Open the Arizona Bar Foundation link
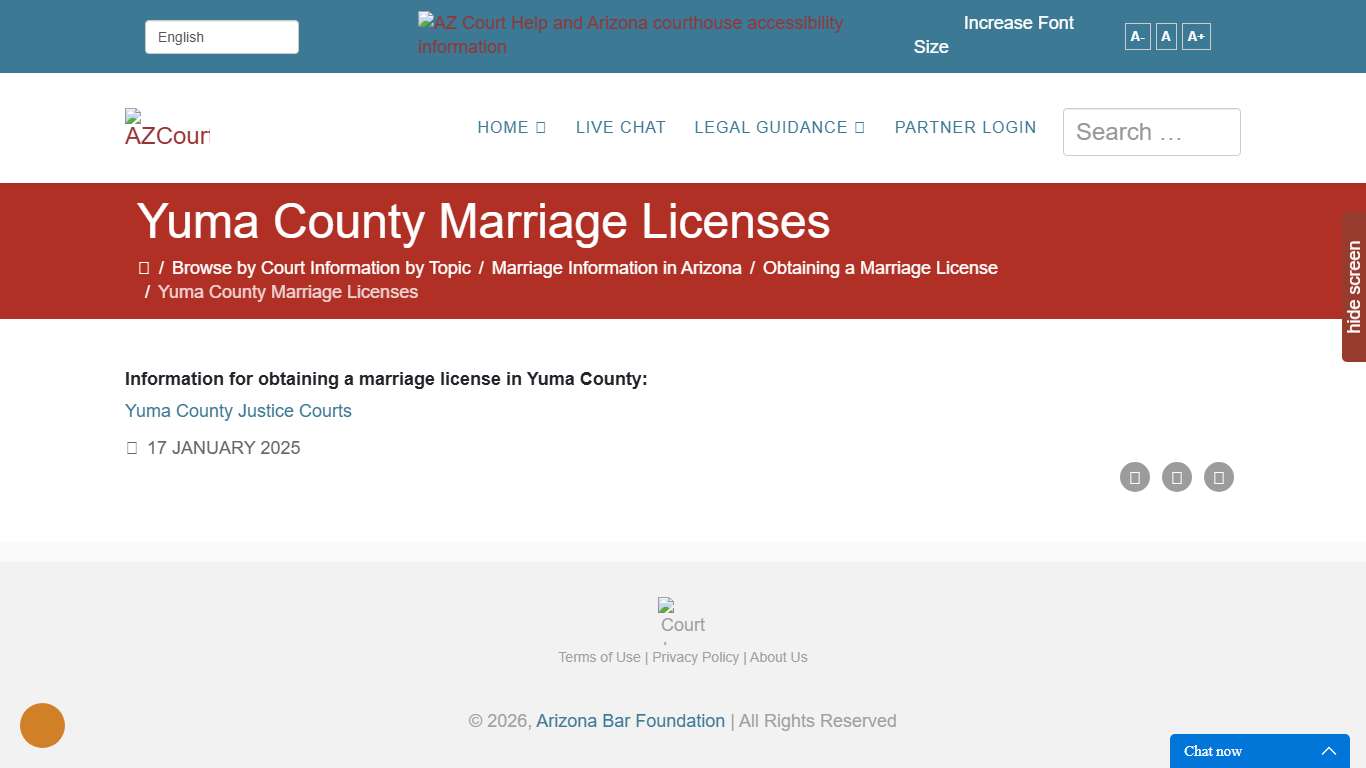This screenshot has width=1366, height=768. pos(630,720)
